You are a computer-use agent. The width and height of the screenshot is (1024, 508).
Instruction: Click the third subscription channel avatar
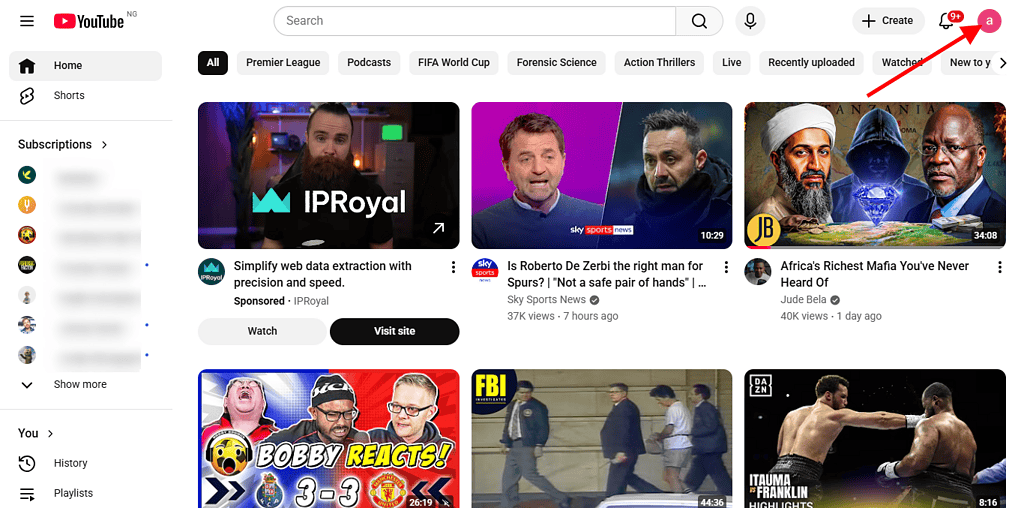pyautogui.click(x=27, y=235)
